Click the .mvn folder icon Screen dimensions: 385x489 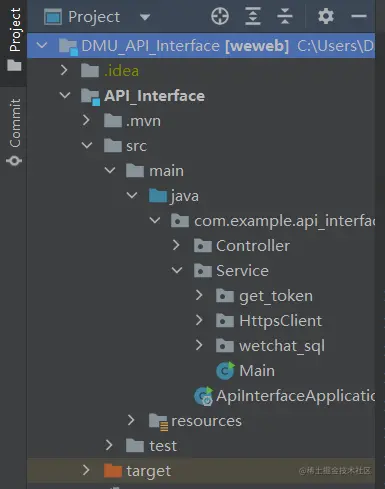(x=113, y=120)
